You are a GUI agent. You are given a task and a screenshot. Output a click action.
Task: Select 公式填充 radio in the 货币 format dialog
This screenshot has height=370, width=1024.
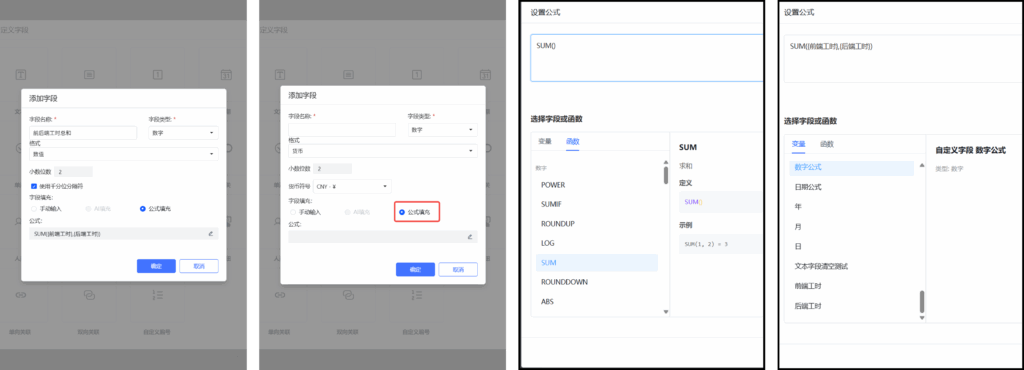[402, 212]
